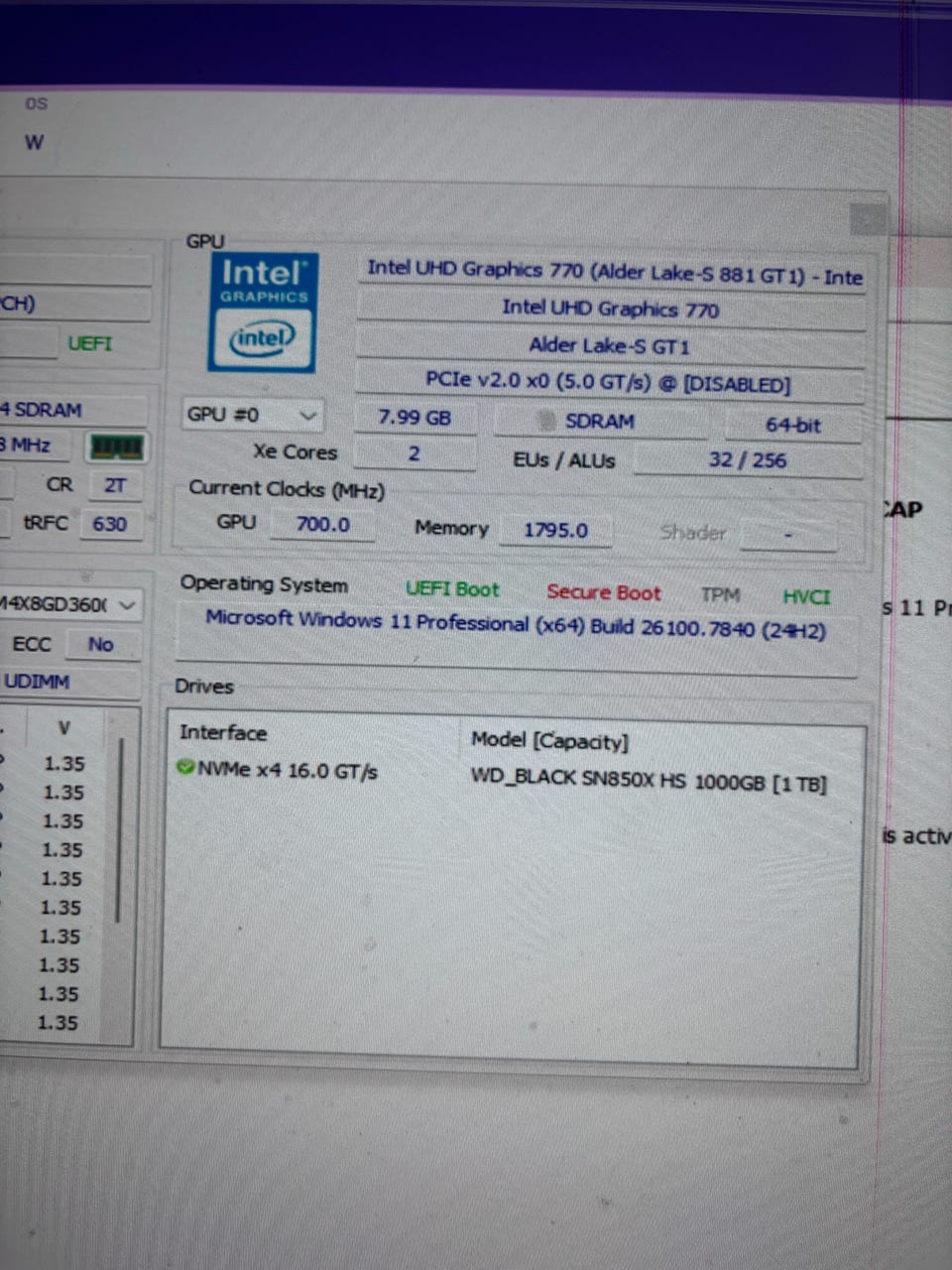Click the memory timings table scrollbar

click(x=120, y=830)
